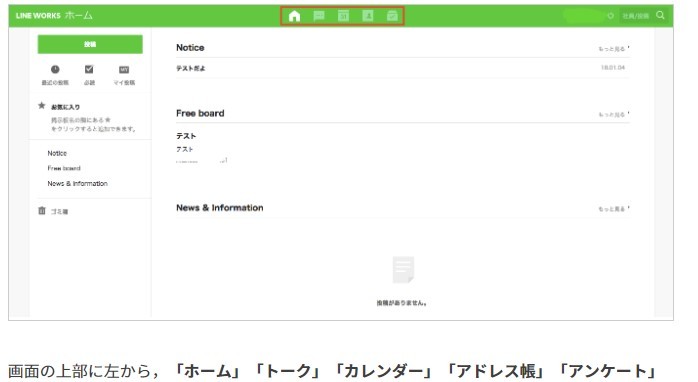Screen dimensions: 698x382
Task: Open the Talk chat bubble icon
Action: (x=319, y=16)
